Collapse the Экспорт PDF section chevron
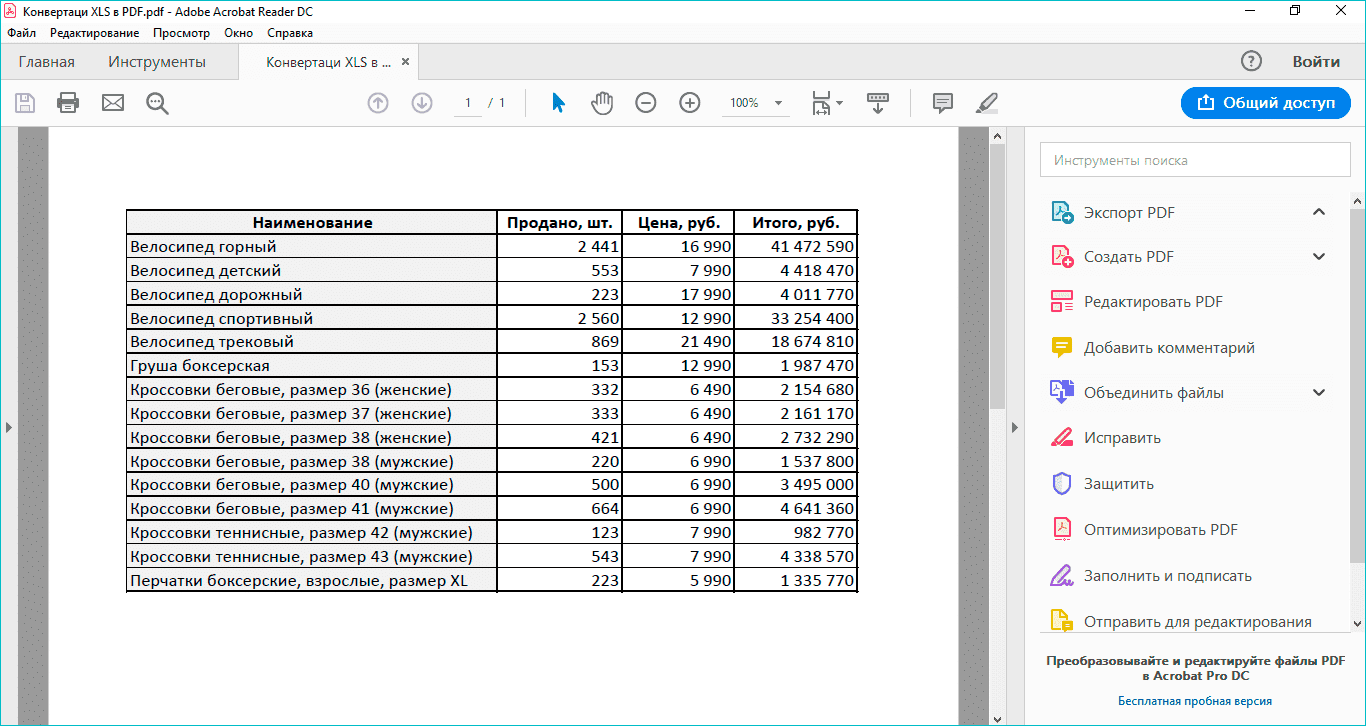 point(1318,212)
